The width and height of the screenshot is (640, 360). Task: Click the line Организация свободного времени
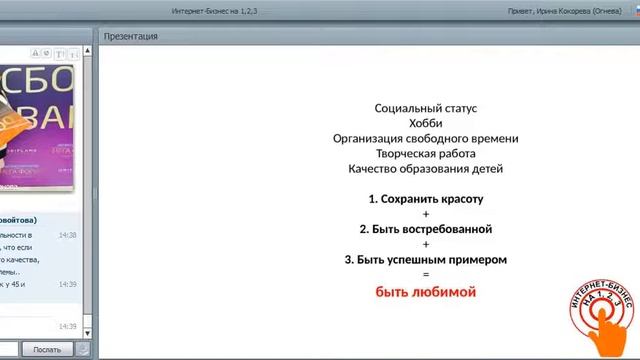click(x=426, y=138)
